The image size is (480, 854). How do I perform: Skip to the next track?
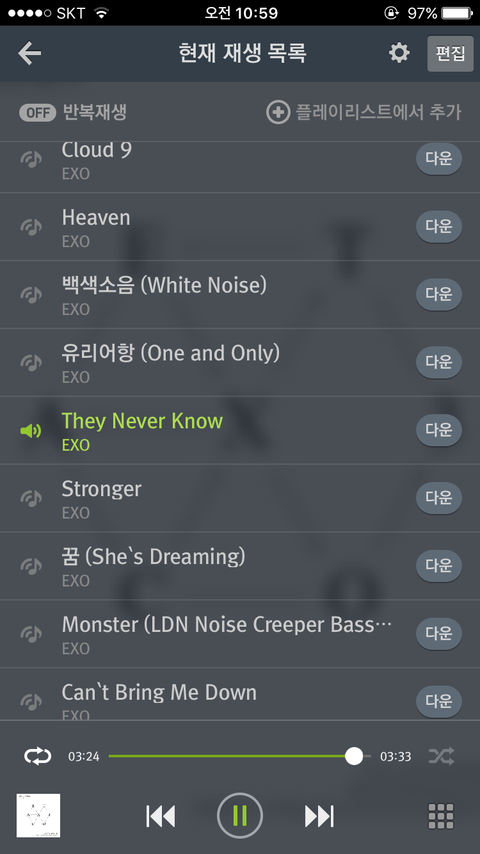coord(319,816)
